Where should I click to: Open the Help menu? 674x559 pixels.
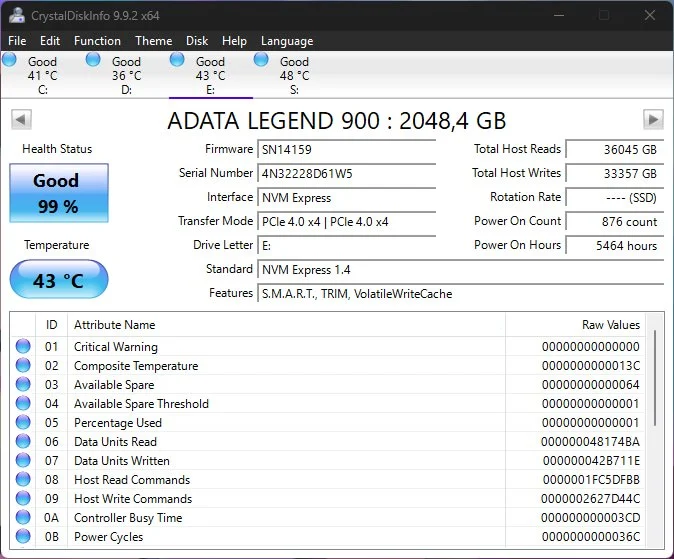pos(234,41)
